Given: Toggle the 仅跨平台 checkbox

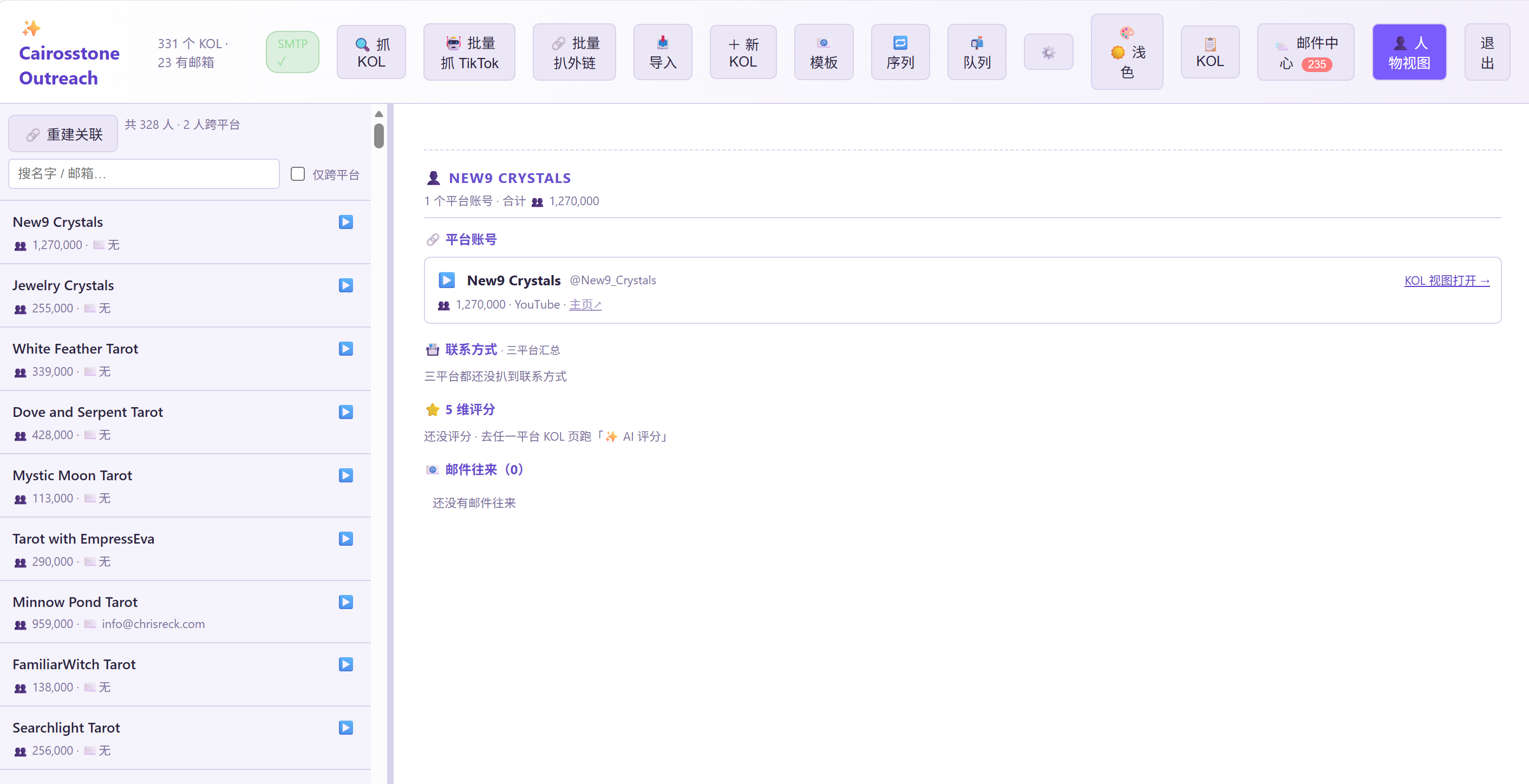Looking at the screenshot, I should (298, 174).
